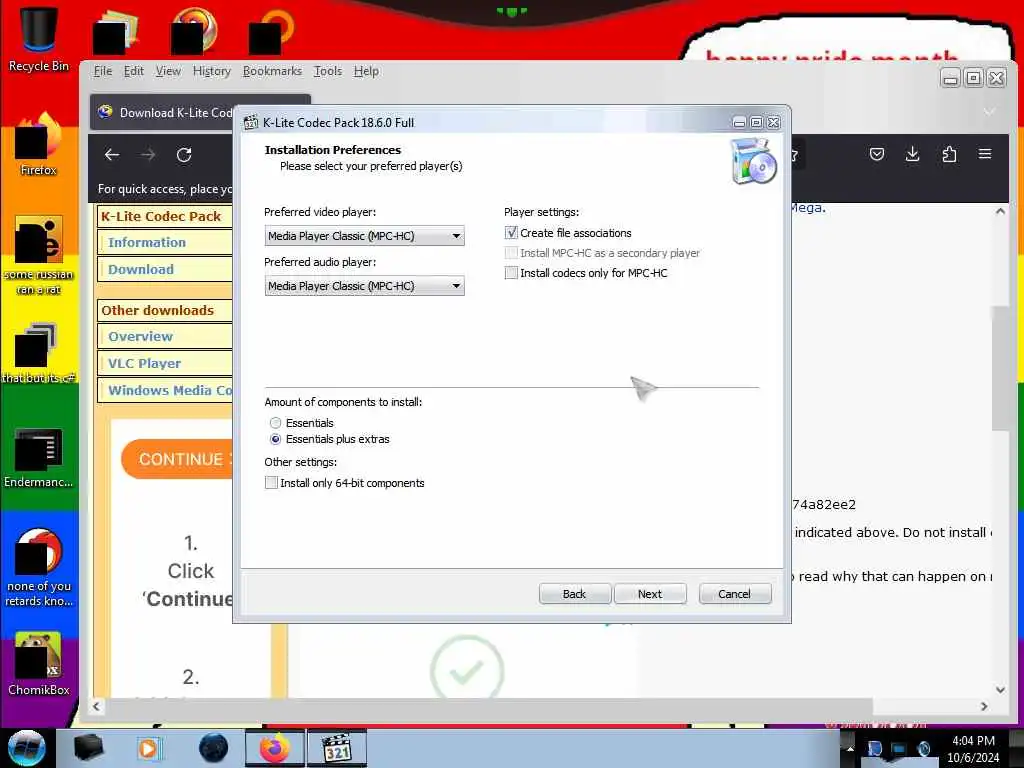The image size is (1024, 768).
Task: Open the Firefox Tools menu
Action: pos(327,71)
